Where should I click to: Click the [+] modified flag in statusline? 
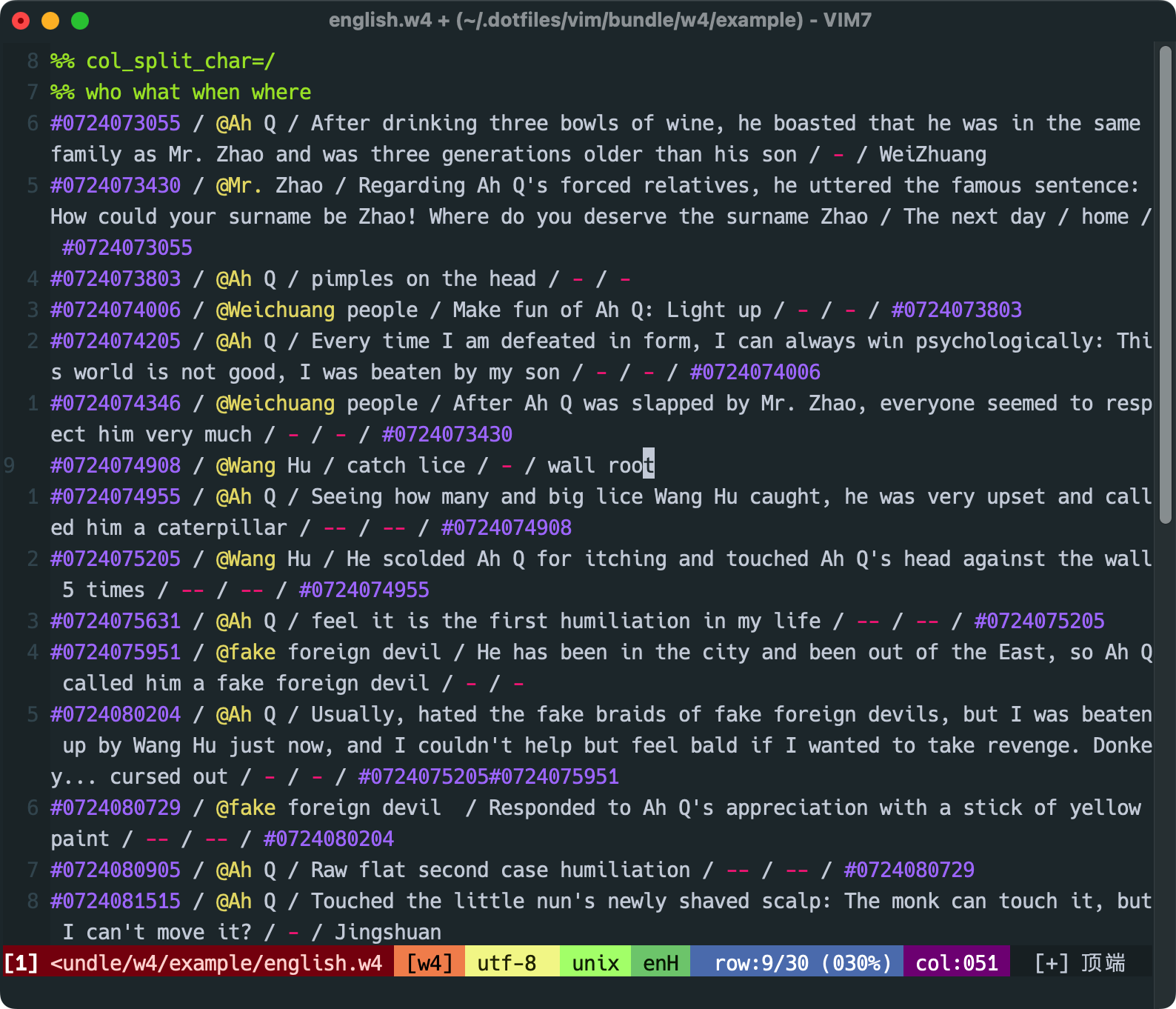click(1052, 962)
